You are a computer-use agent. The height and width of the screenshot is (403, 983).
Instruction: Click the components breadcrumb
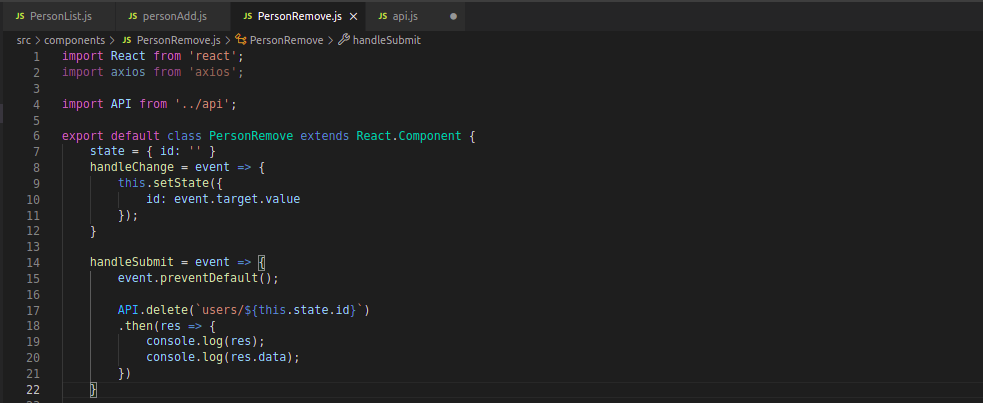click(x=75, y=40)
